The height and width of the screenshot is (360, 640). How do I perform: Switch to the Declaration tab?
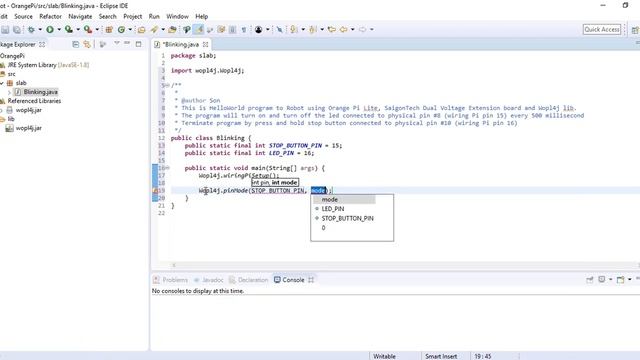pos(249,280)
